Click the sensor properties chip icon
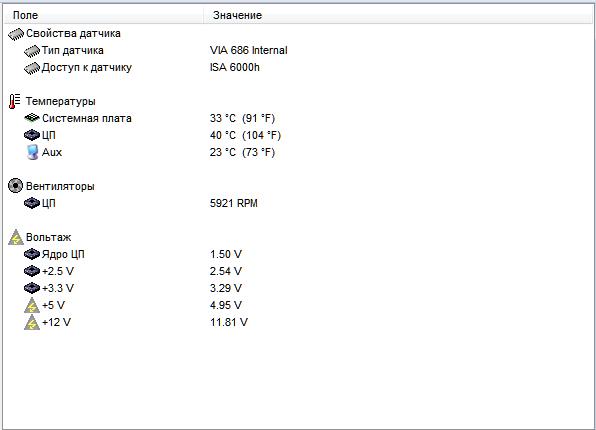The image size is (596, 430). point(16,34)
